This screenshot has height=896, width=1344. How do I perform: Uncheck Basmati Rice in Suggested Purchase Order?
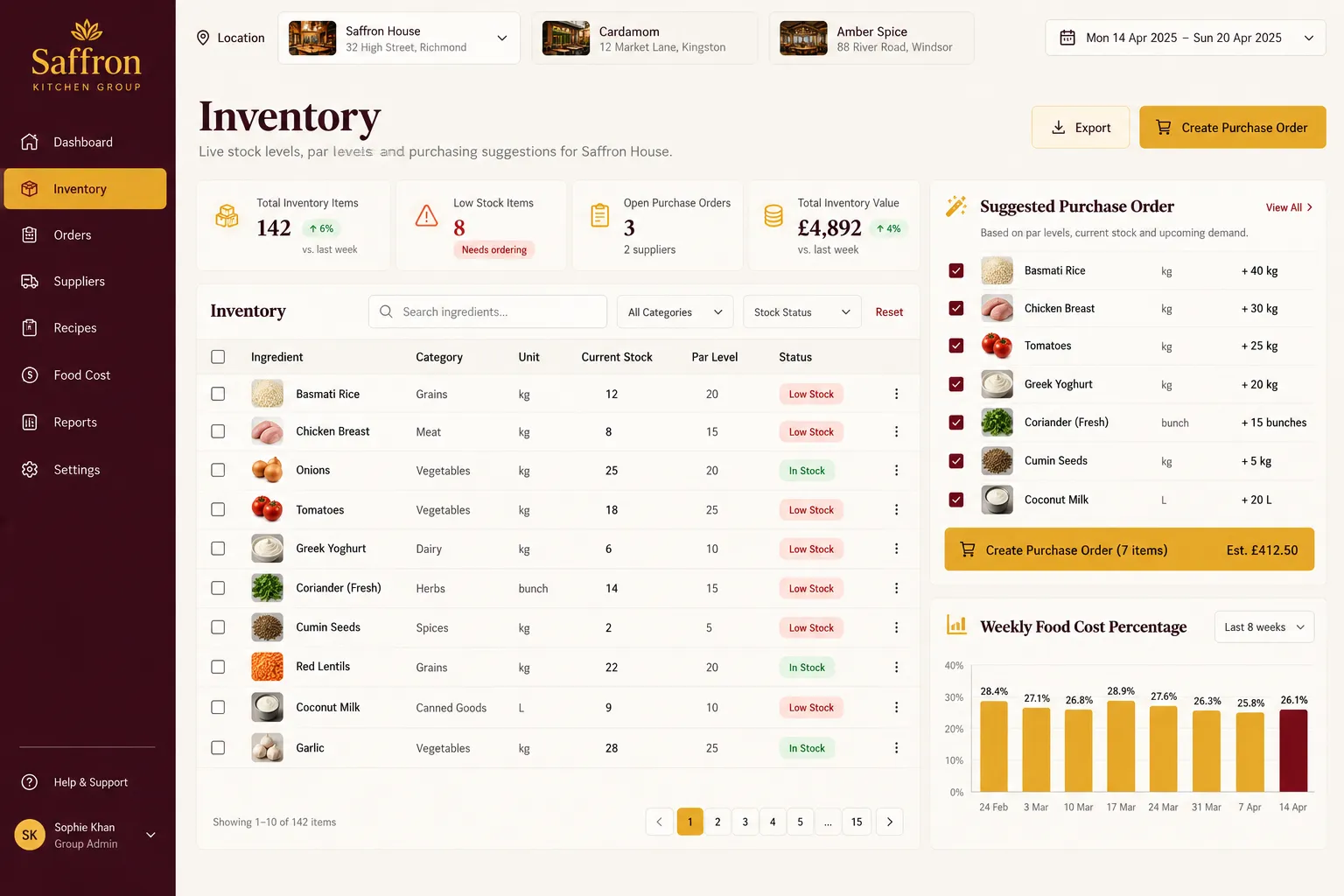[956, 270]
